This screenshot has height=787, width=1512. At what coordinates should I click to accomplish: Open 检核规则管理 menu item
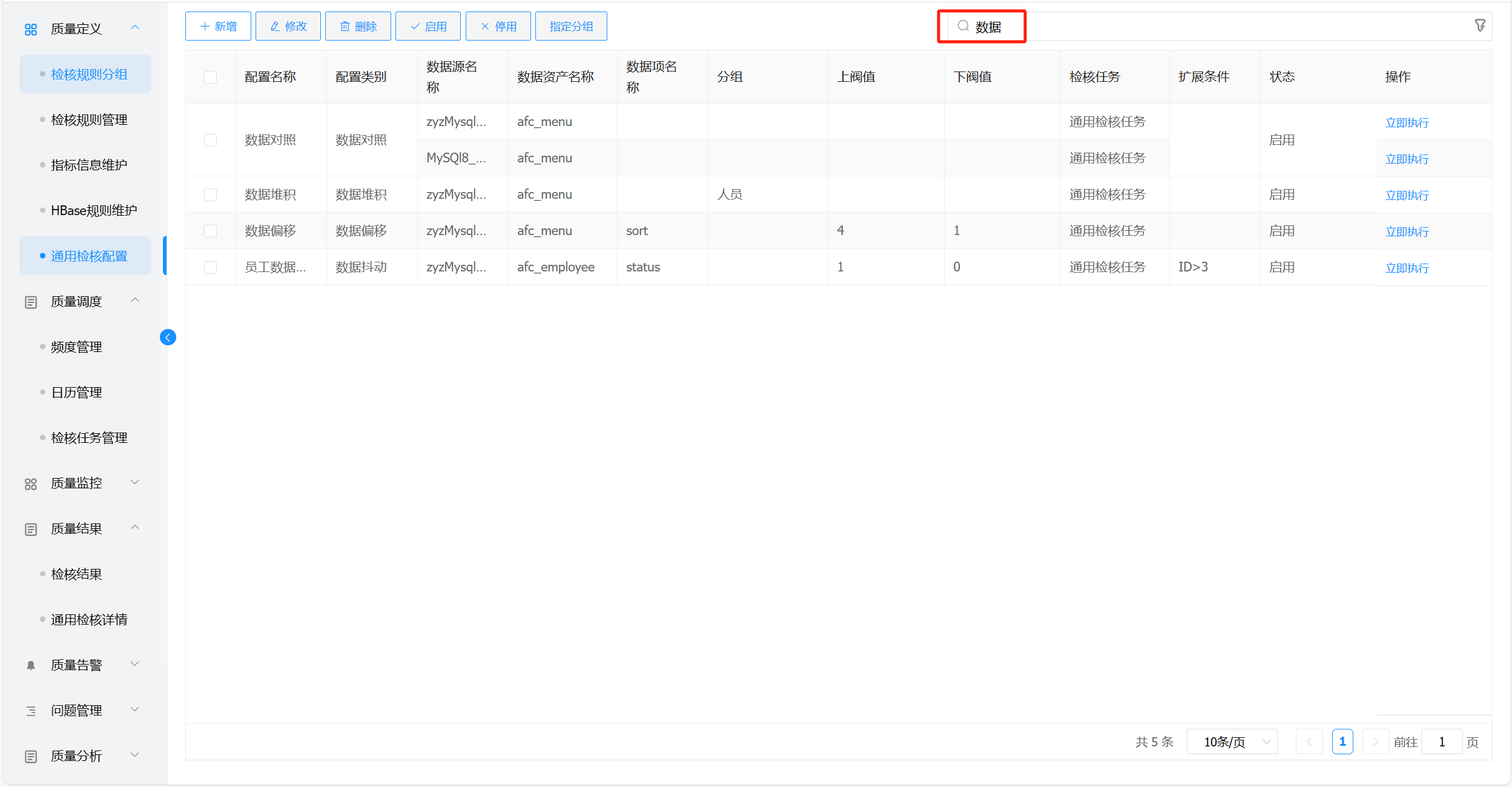89,120
